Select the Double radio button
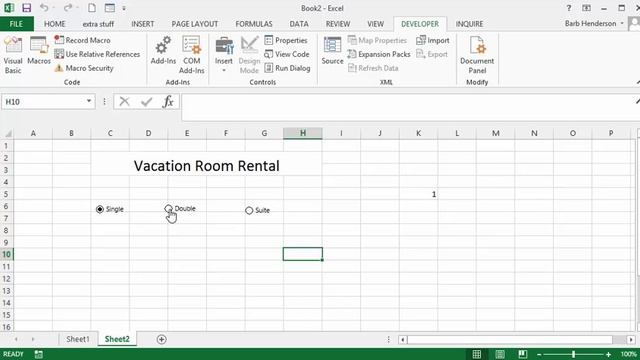Image resolution: width=640 pixels, height=360 pixels. (x=168, y=209)
